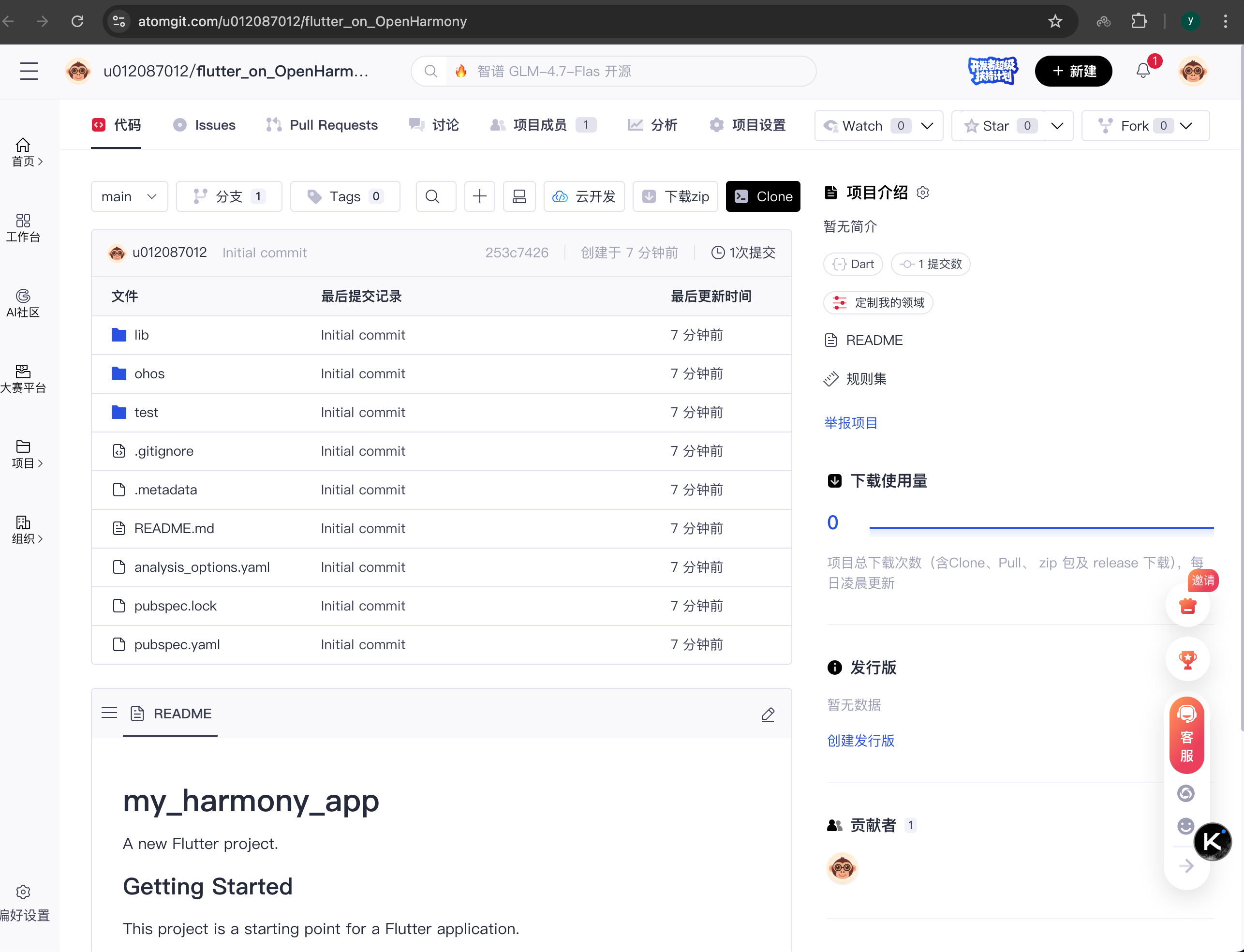Open project intro settings gear
The height and width of the screenshot is (952, 1244).
tap(923, 193)
